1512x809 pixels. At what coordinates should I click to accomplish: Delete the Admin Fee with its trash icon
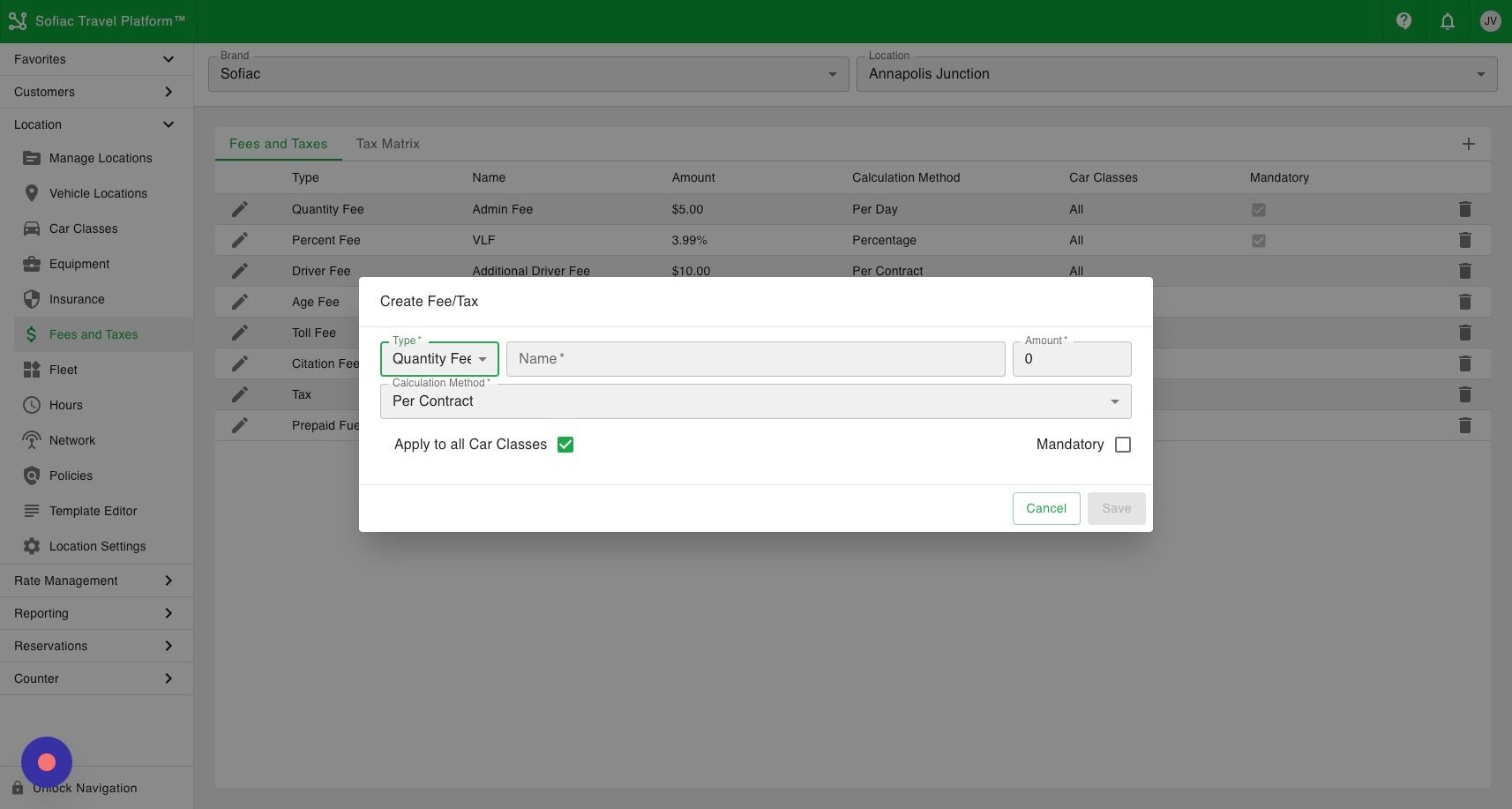click(1465, 209)
